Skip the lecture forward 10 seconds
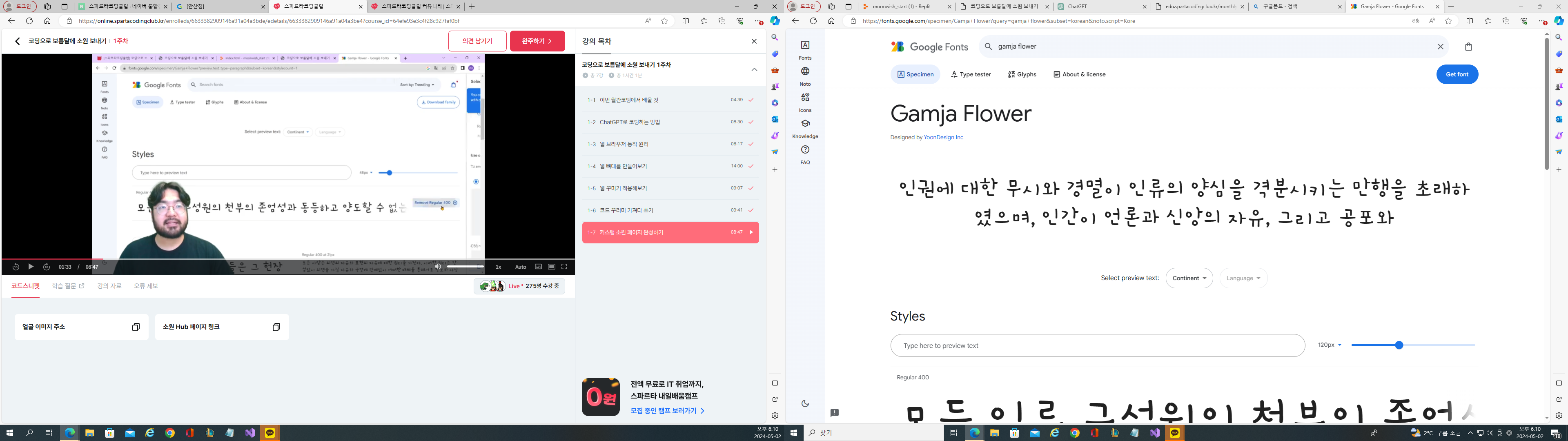 [46, 267]
